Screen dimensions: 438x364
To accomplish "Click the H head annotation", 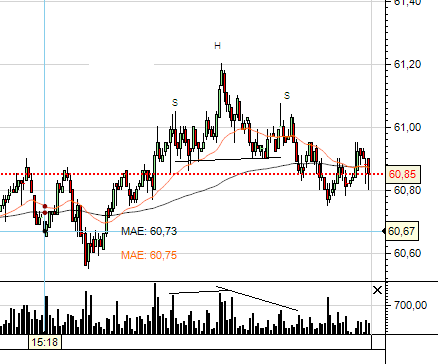I will tap(217, 46).
